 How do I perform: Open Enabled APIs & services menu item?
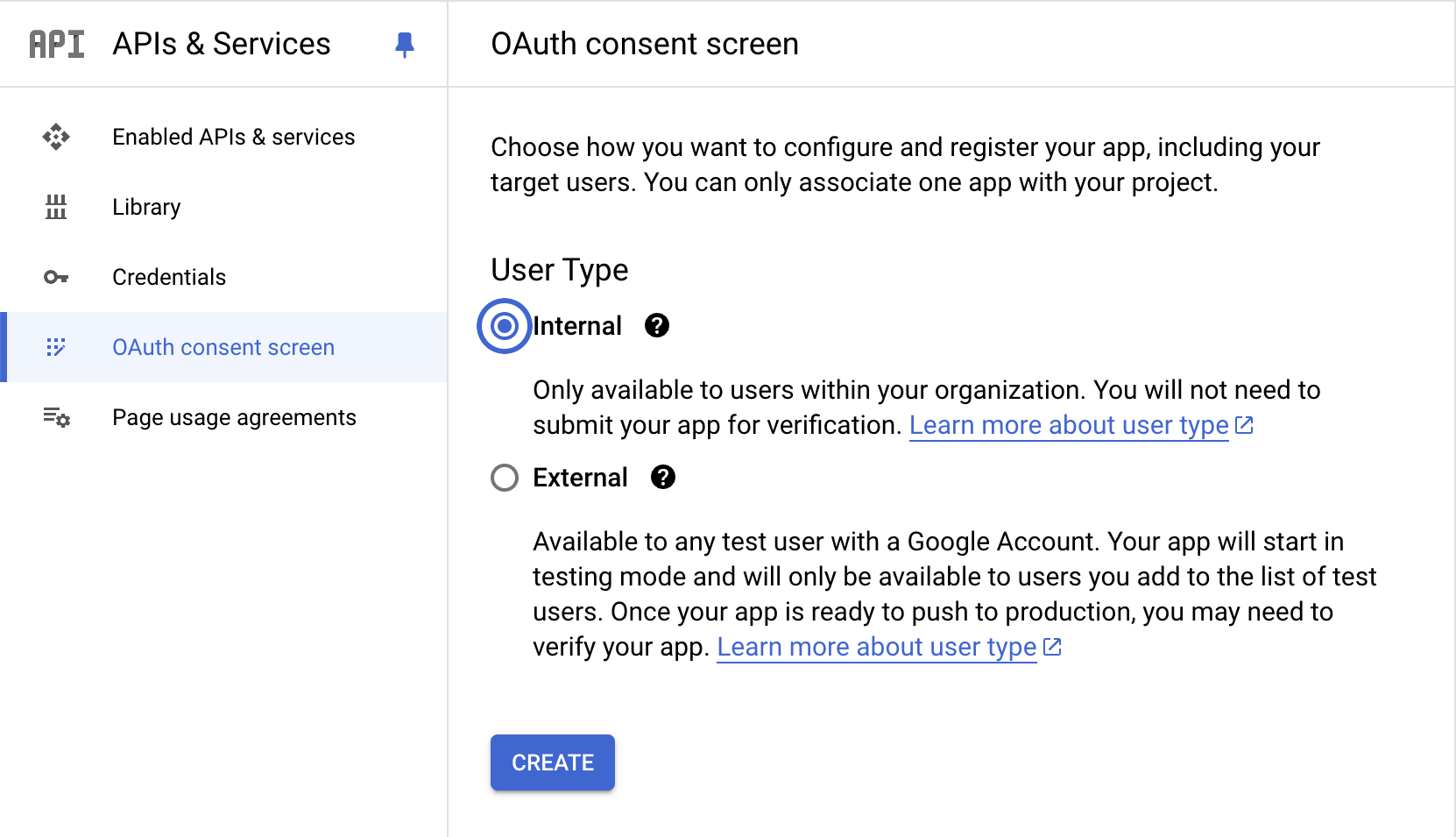224,137
